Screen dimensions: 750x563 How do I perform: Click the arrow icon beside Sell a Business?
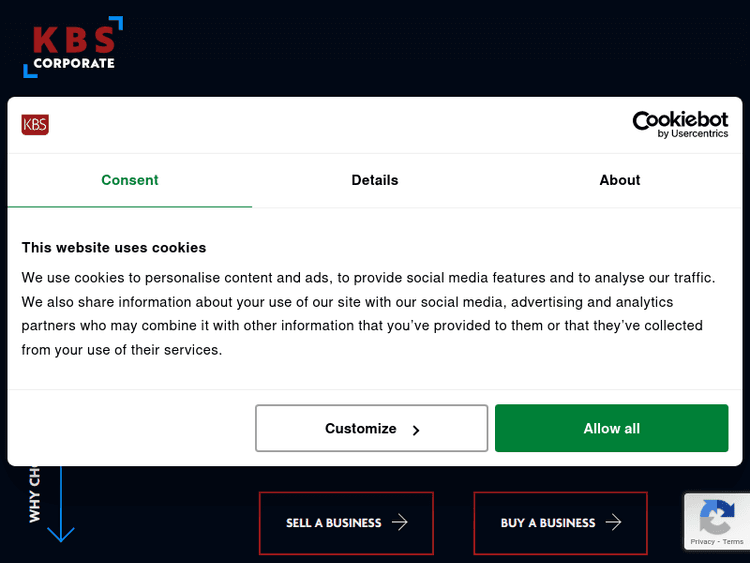tap(400, 522)
